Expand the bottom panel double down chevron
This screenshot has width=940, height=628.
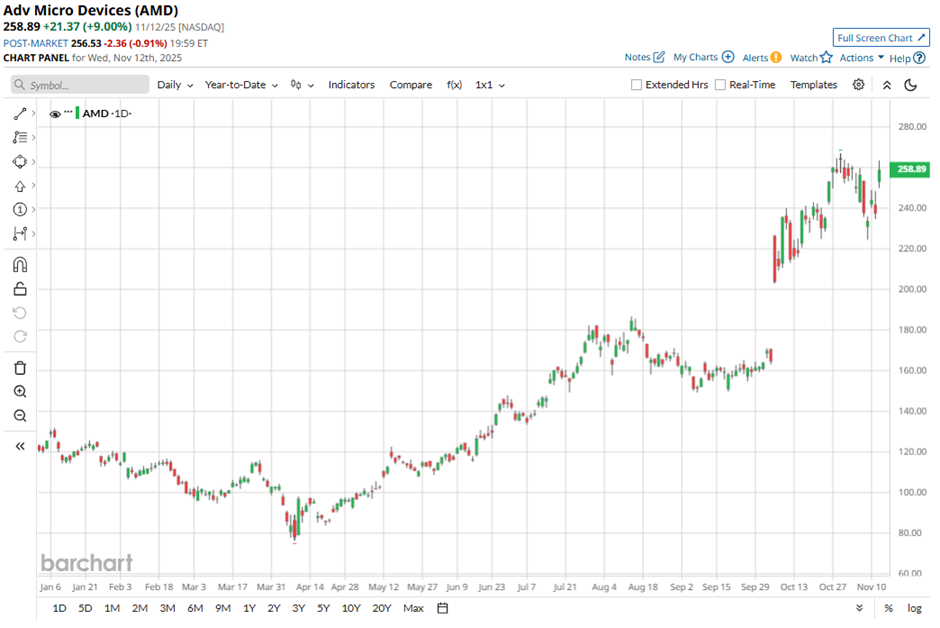pos(859,608)
